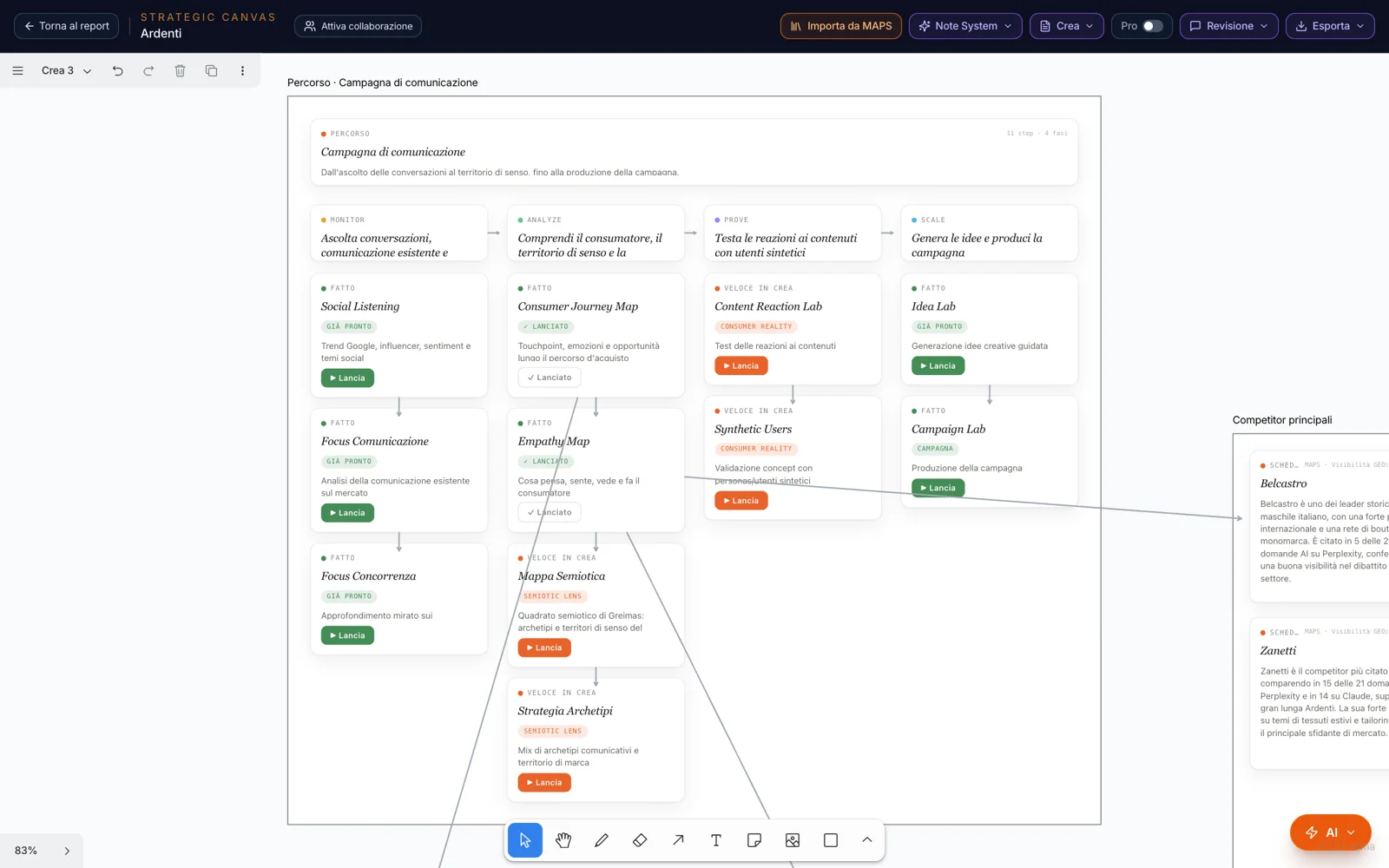Viewport: 1389px width, 868px height.
Task: Launch Synthetic Users with Lancia
Action: pos(741,501)
